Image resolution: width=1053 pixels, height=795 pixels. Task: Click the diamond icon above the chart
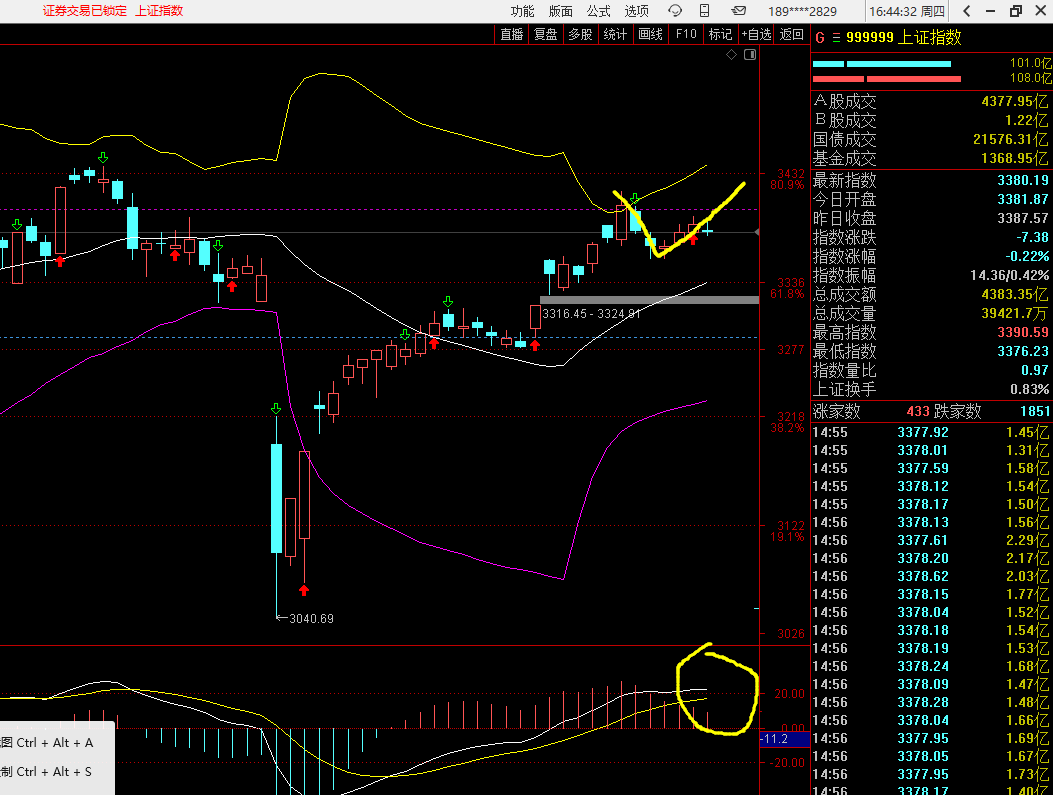(x=731, y=55)
